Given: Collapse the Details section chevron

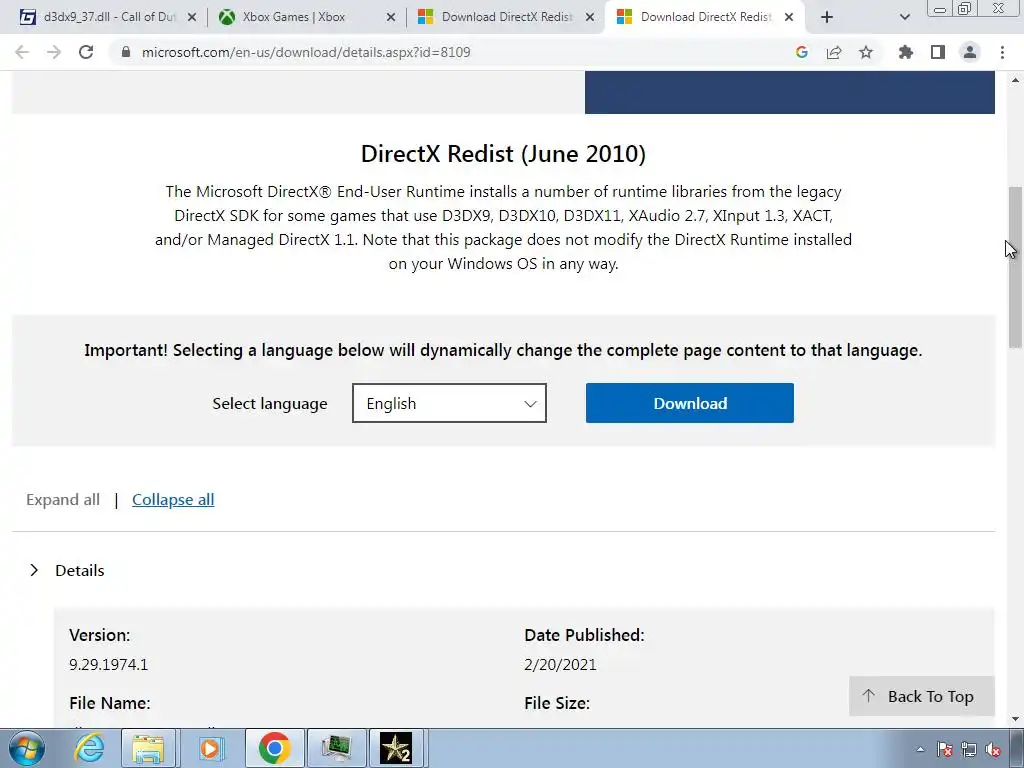Looking at the screenshot, I should click(x=34, y=570).
